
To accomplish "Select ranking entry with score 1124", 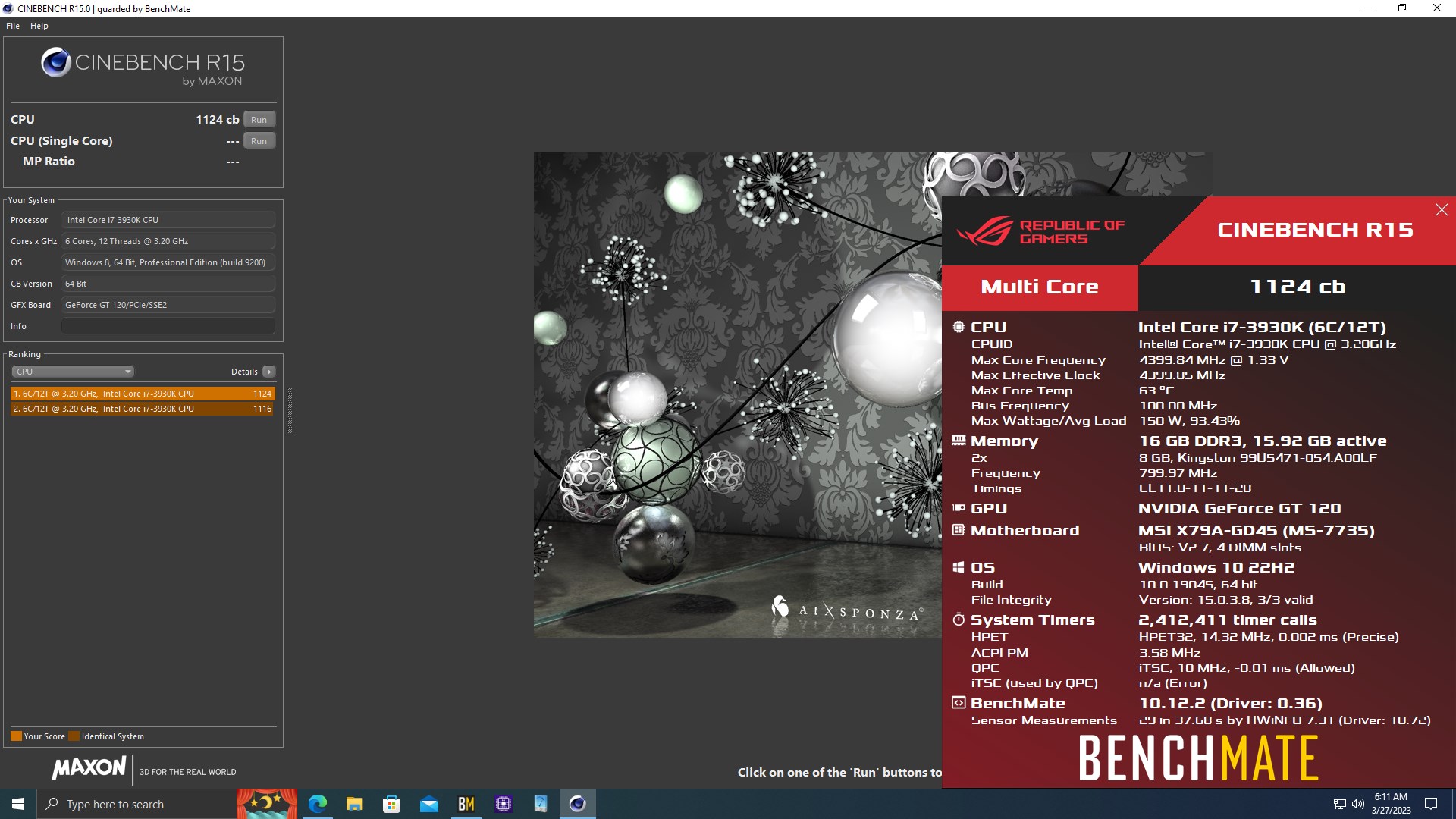I will [x=143, y=394].
